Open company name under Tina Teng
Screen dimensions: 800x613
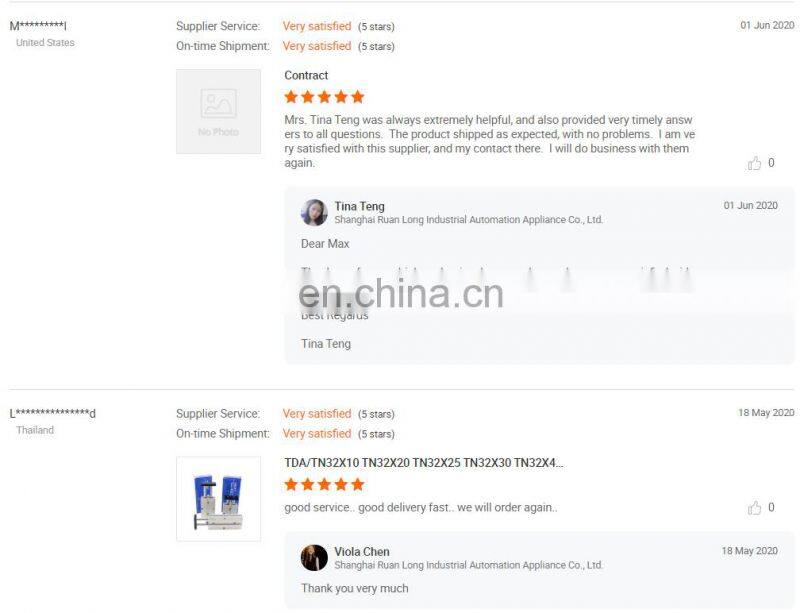tap(468, 220)
